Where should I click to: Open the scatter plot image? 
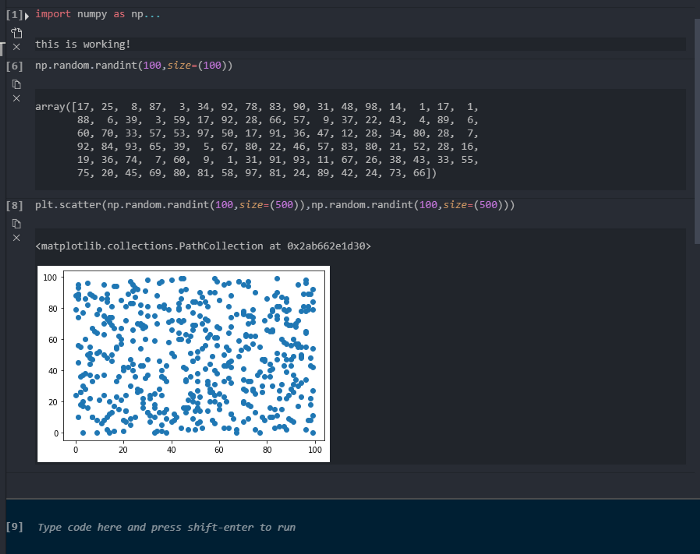(x=183, y=364)
